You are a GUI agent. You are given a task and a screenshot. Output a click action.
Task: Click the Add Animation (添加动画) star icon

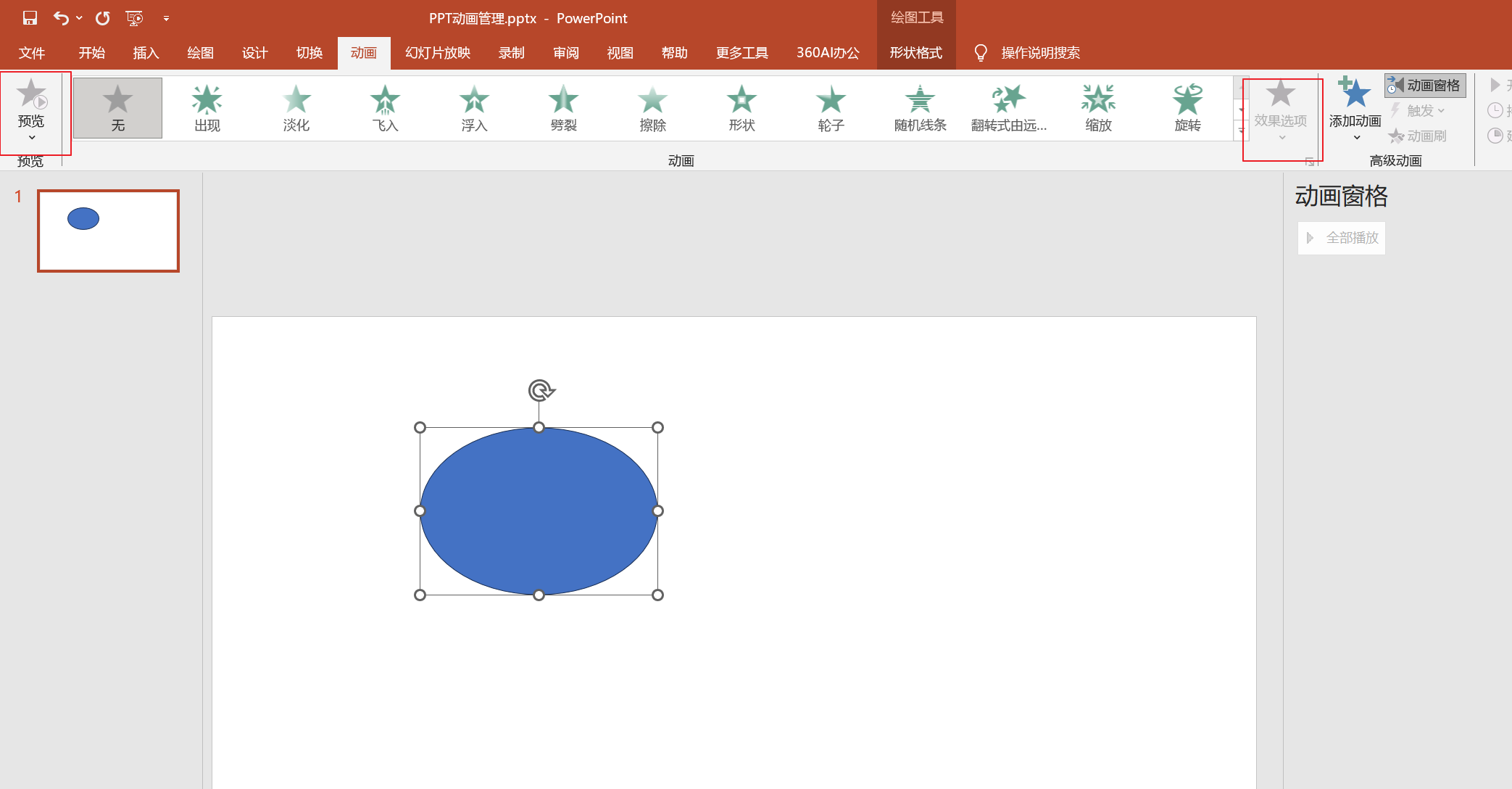pyautogui.click(x=1354, y=94)
